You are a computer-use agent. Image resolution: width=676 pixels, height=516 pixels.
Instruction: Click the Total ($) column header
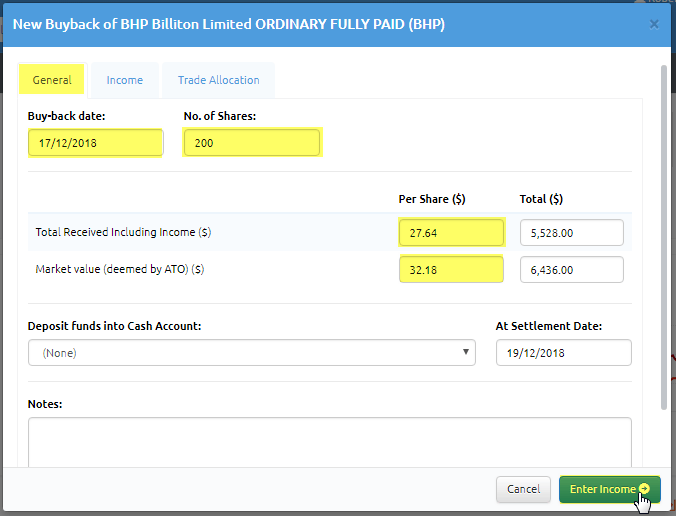pos(541,199)
